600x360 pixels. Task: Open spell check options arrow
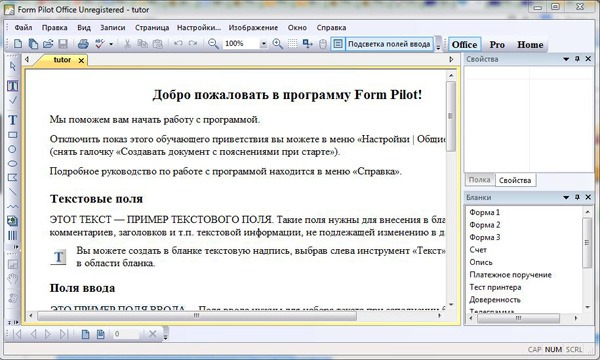coord(111,44)
